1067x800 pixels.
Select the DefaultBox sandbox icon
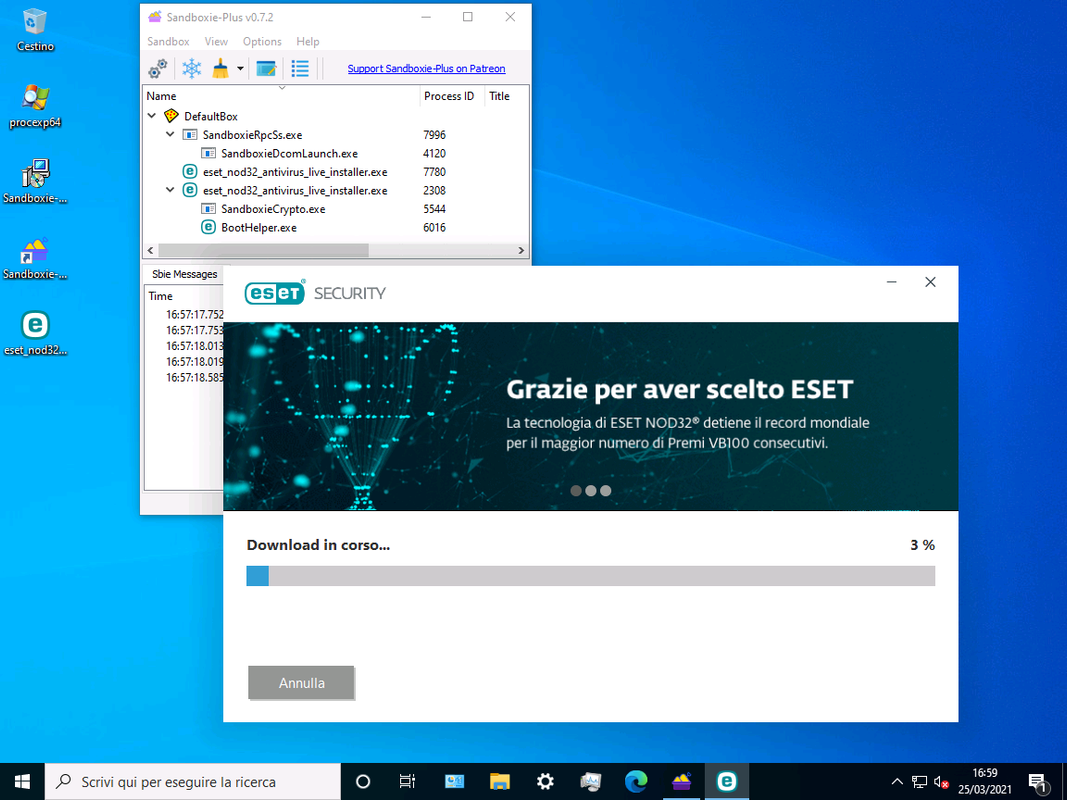coord(171,116)
